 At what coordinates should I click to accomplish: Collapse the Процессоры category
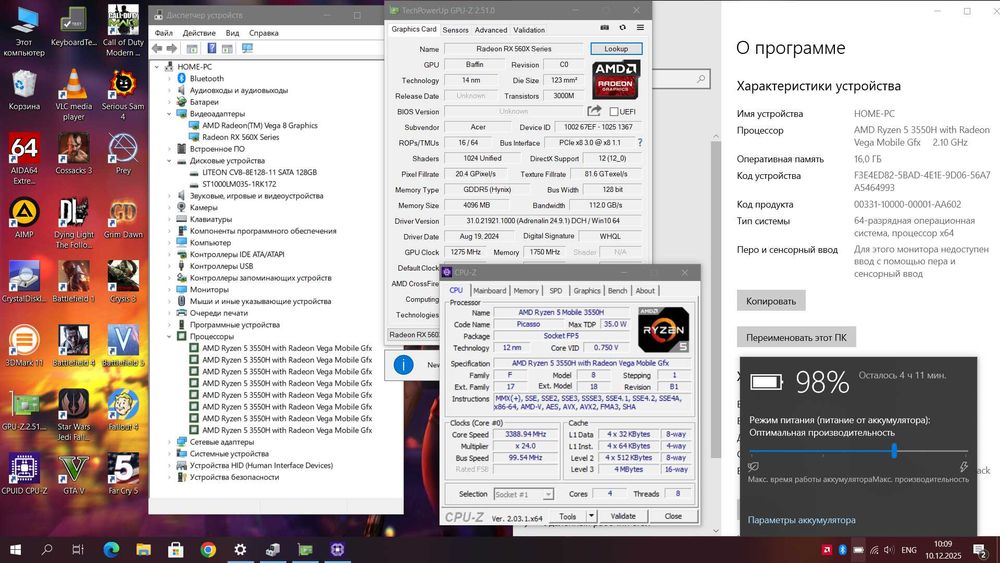pyautogui.click(x=169, y=336)
